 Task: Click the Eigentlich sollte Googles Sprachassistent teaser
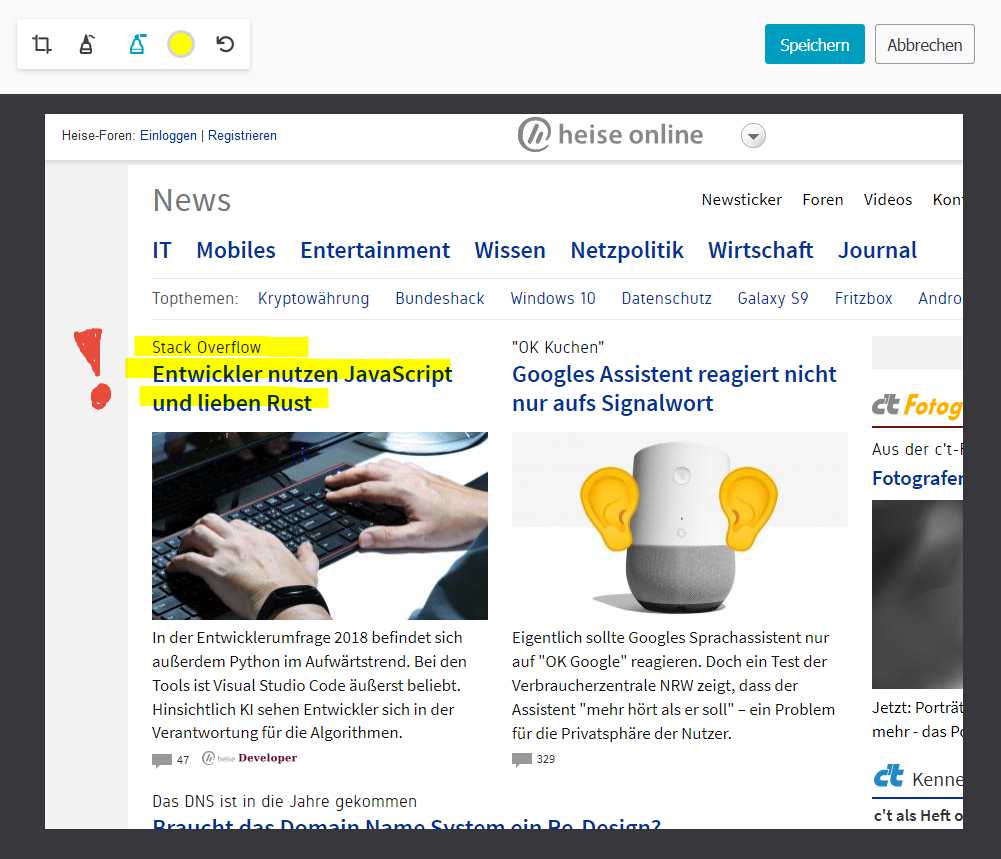tap(673, 685)
